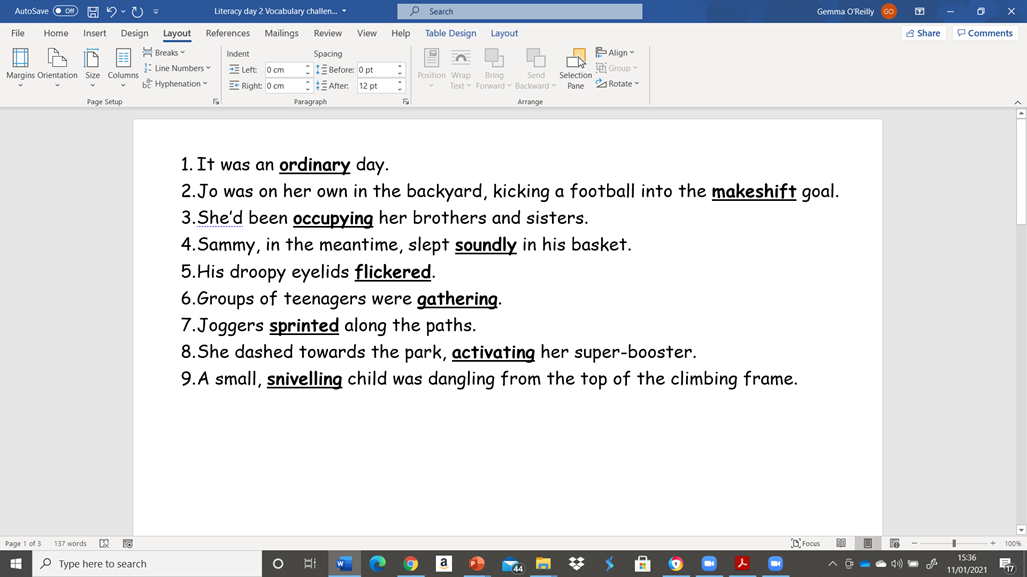Image resolution: width=1027 pixels, height=577 pixels.
Task: Open the Selection Pane
Action: click(575, 68)
